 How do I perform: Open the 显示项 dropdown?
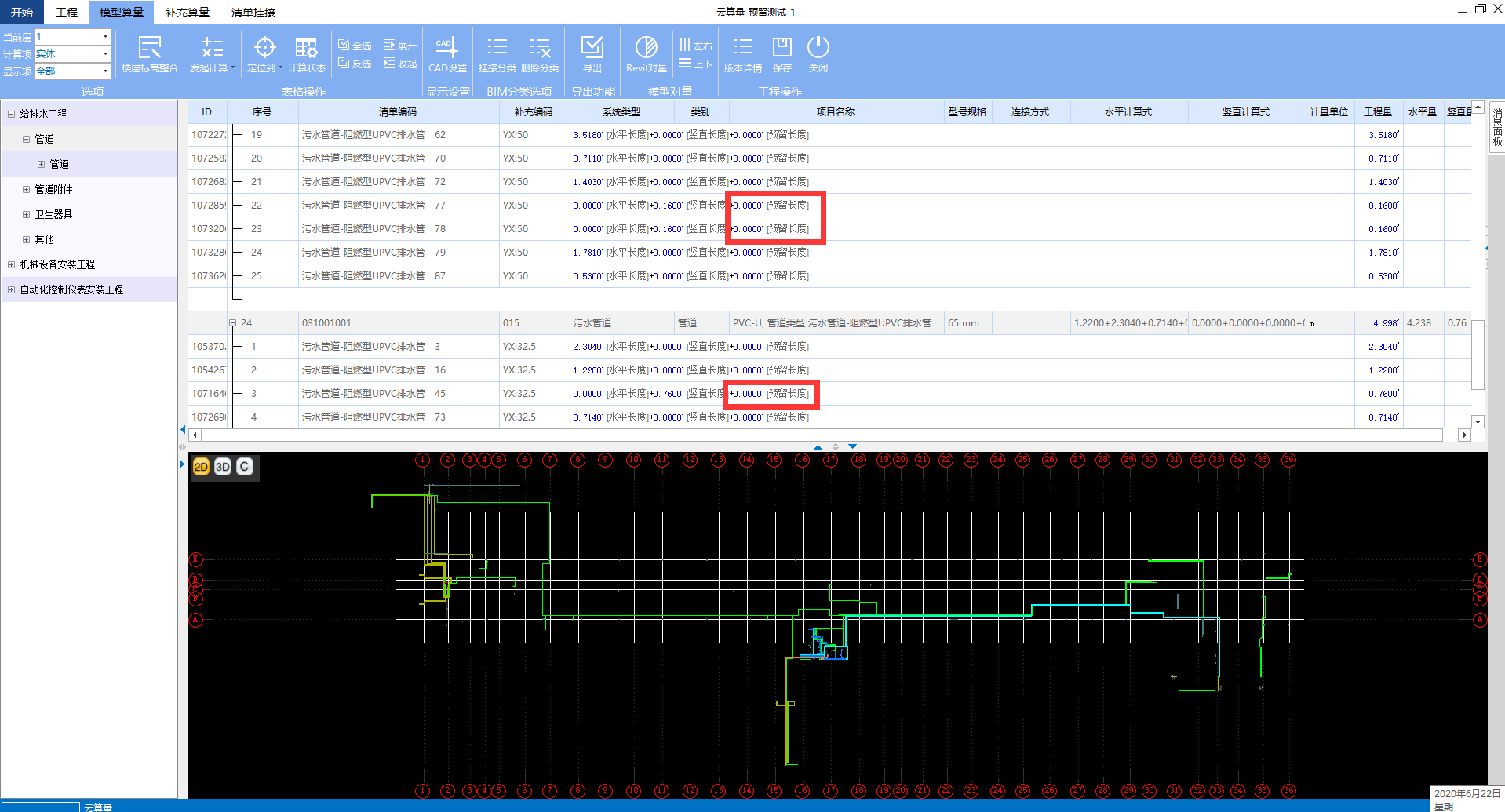pyautogui.click(x=105, y=71)
